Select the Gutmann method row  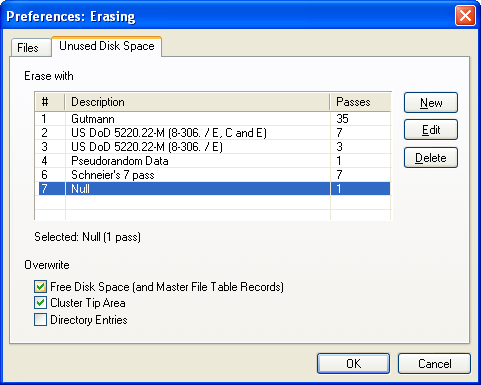(212, 119)
